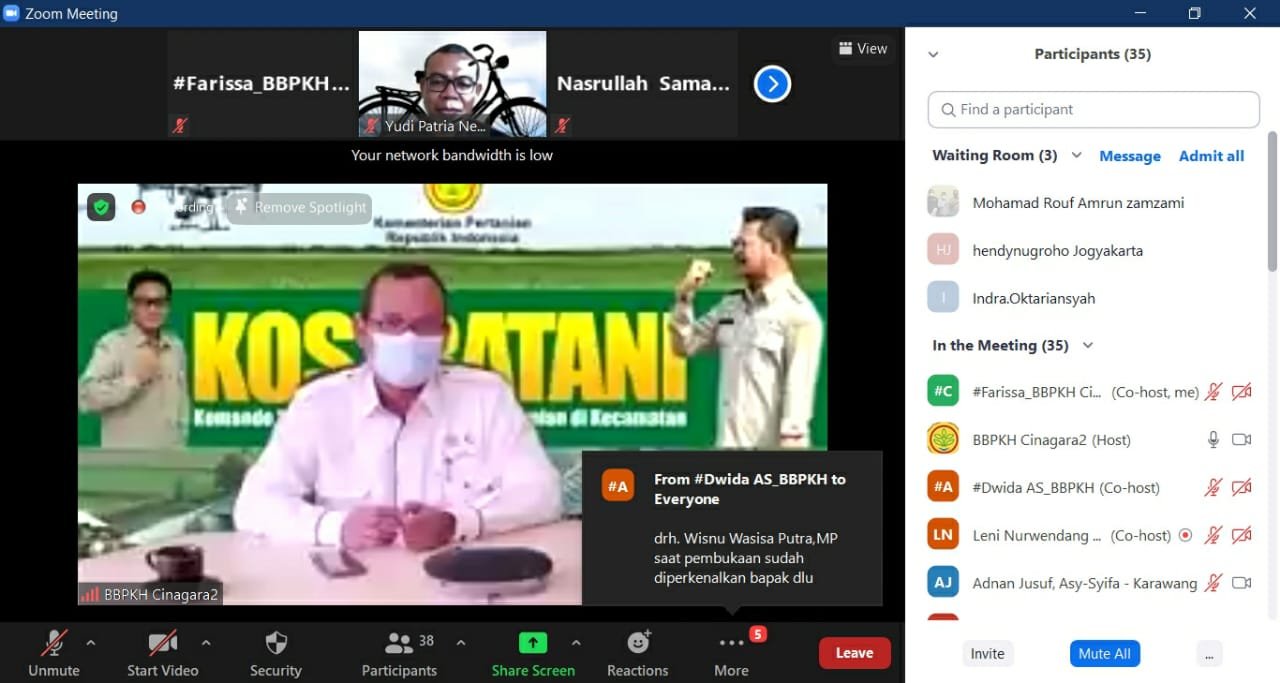Open the Reactions emoji menu
Image resolution: width=1280 pixels, height=683 pixels.
point(638,643)
